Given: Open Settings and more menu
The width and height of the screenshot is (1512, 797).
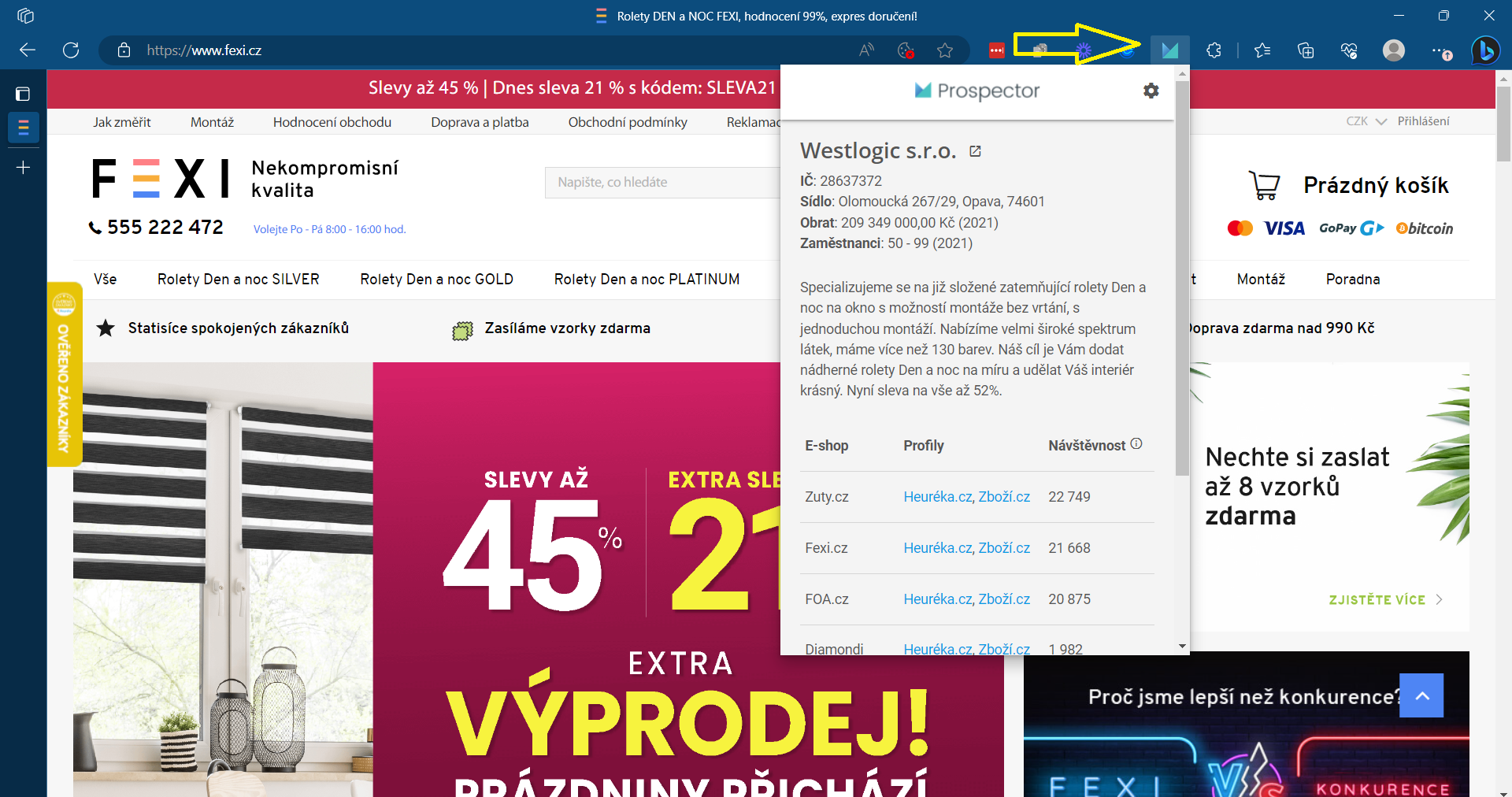Looking at the screenshot, I should point(1441,50).
